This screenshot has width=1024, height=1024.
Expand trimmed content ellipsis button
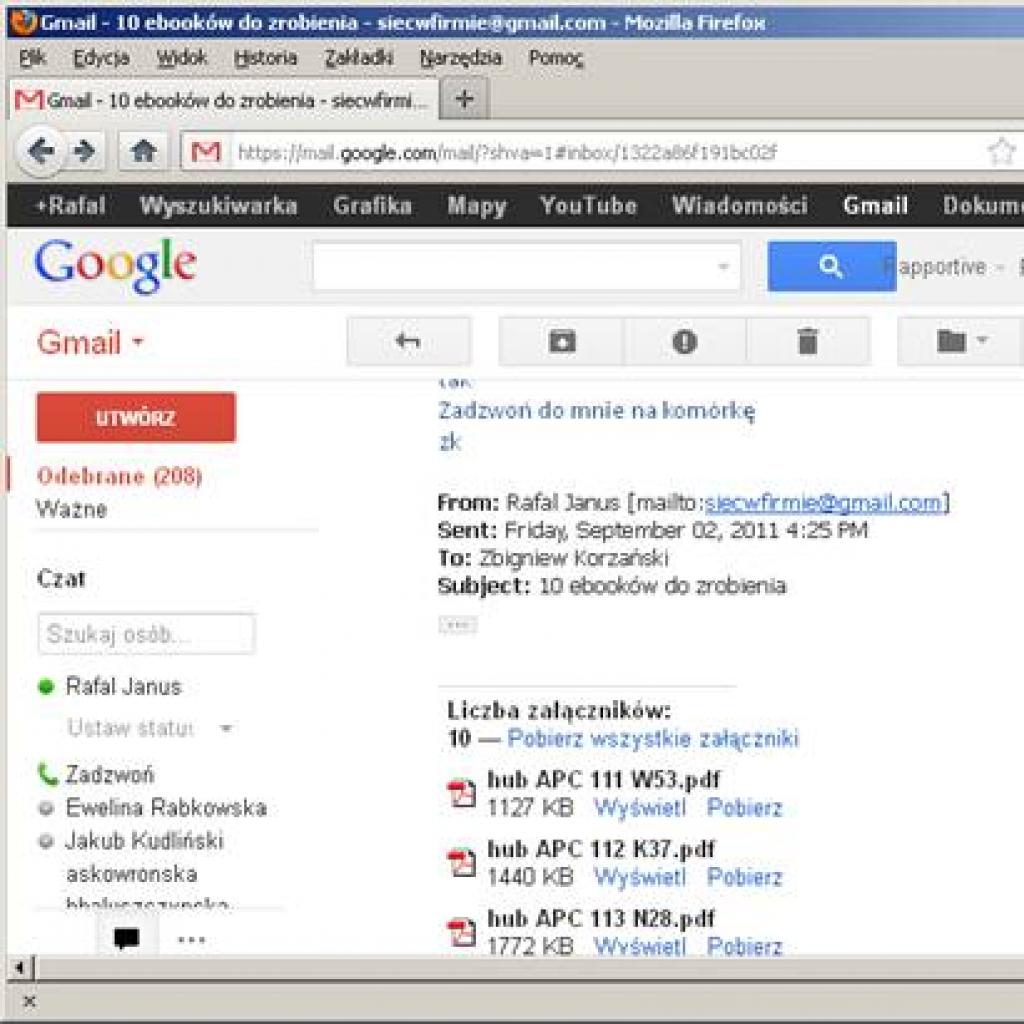pyautogui.click(x=458, y=625)
